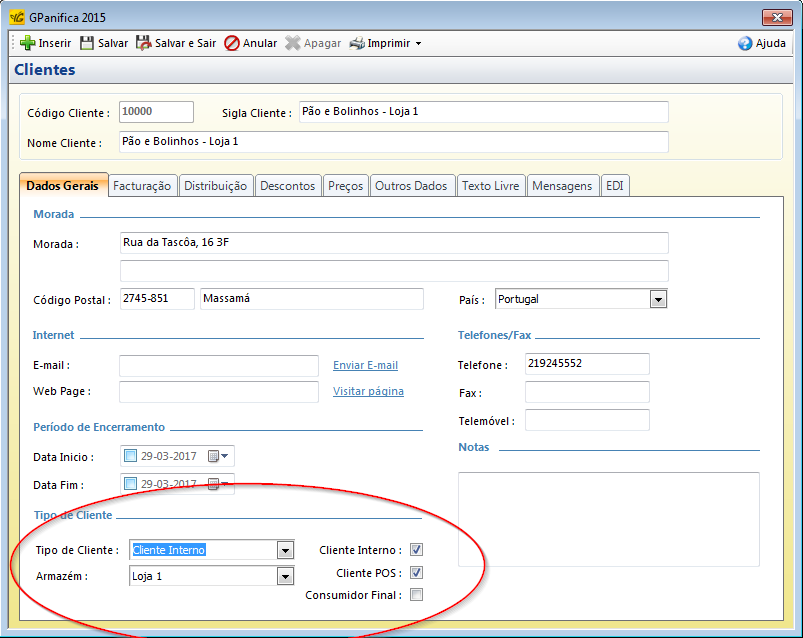Switch to the Facturação tab
Image resolution: width=803 pixels, height=638 pixels.
(143, 186)
